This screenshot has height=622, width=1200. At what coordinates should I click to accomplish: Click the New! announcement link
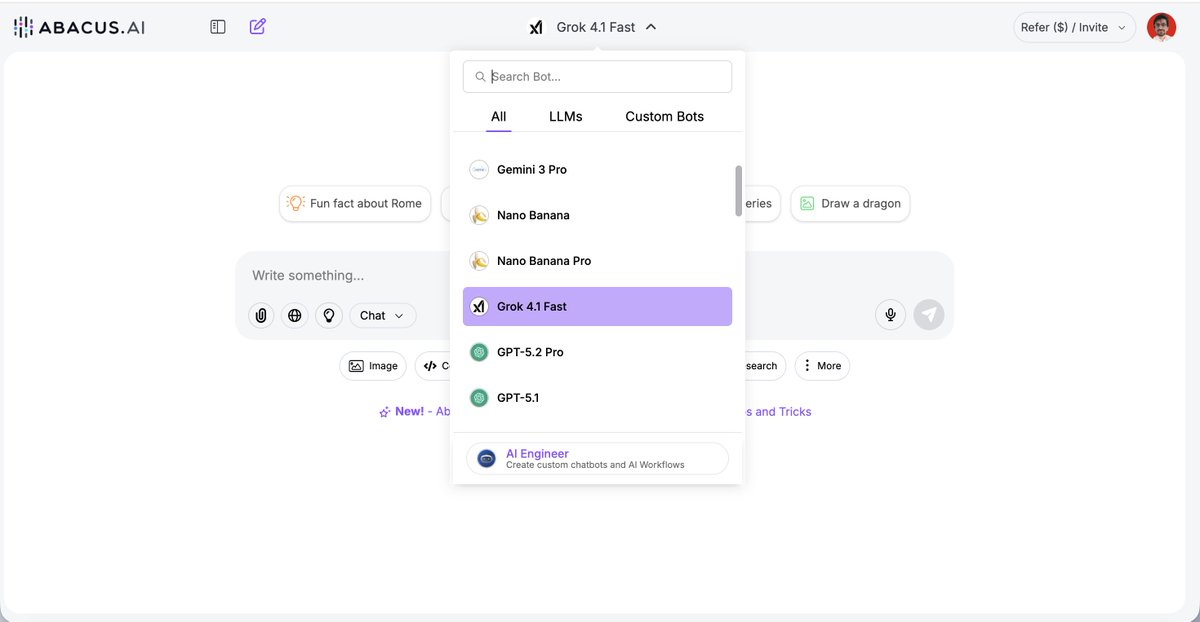pyautogui.click(x=409, y=411)
